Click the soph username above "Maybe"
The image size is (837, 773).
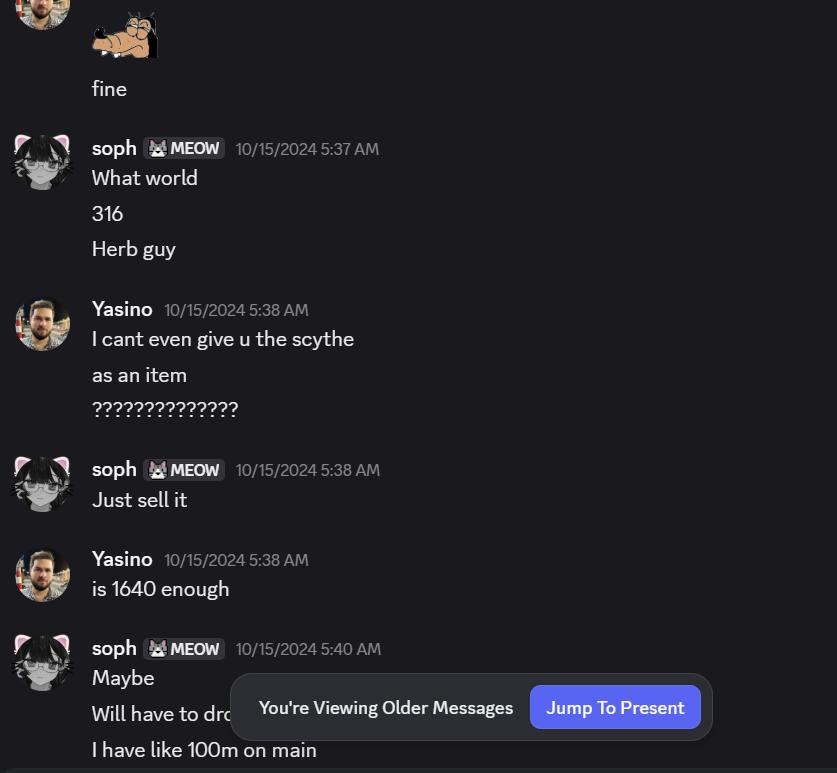coord(114,649)
